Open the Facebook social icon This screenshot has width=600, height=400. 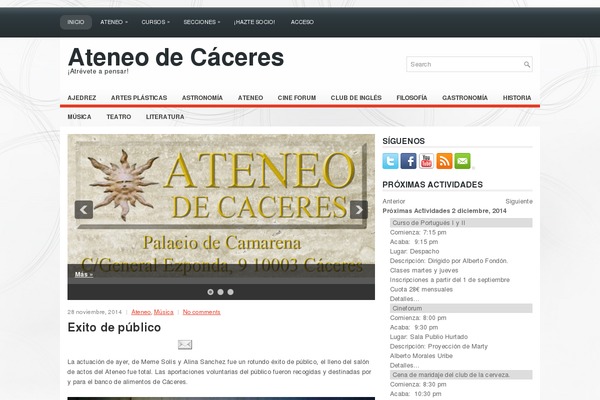click(x=408, y=161)
